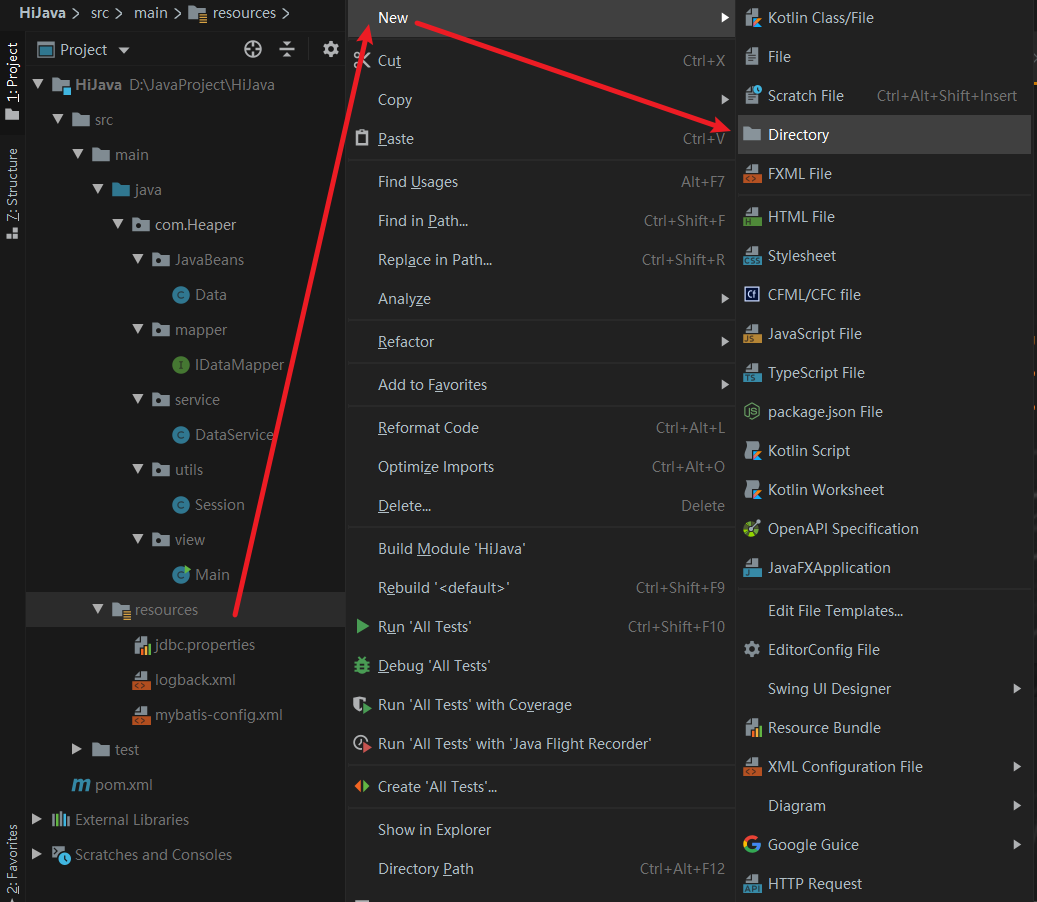
Task: Collapse the src folder node
Action: point(58,119)
